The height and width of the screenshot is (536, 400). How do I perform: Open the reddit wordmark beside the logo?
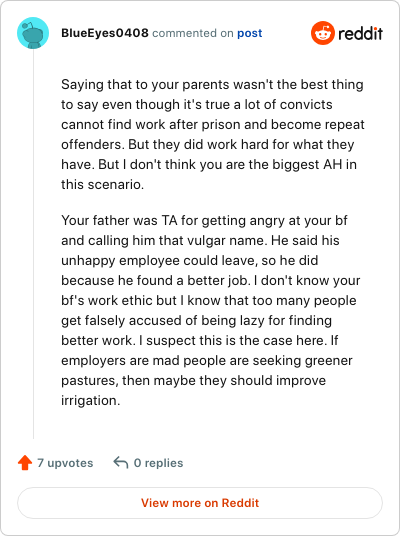point(360,34)
